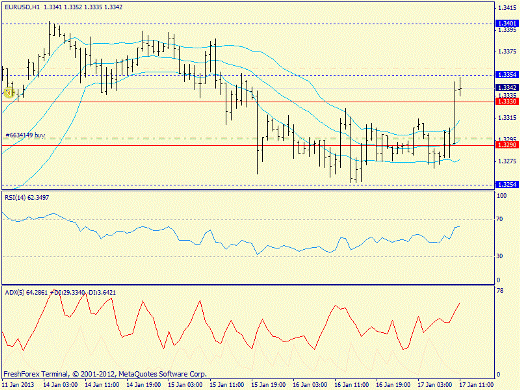Click the 14 Jan 03:00 time label
The width and height of the screenshot is (520, 390).
click(x=61, y=385)
